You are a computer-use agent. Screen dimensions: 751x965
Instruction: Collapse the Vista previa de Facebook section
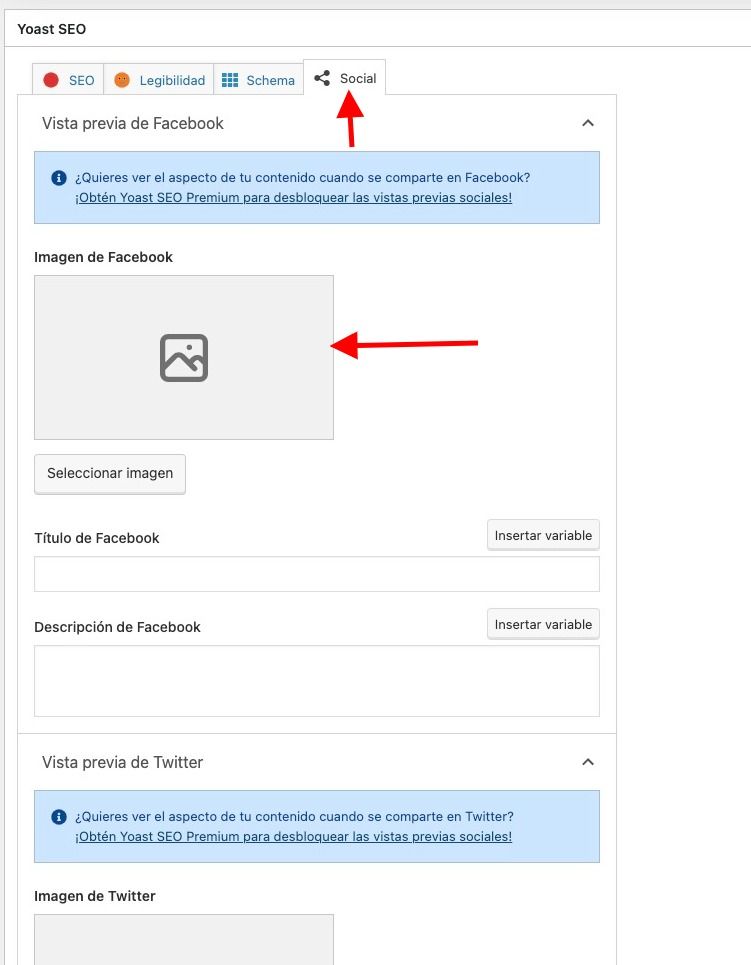[x=588, y=123]
